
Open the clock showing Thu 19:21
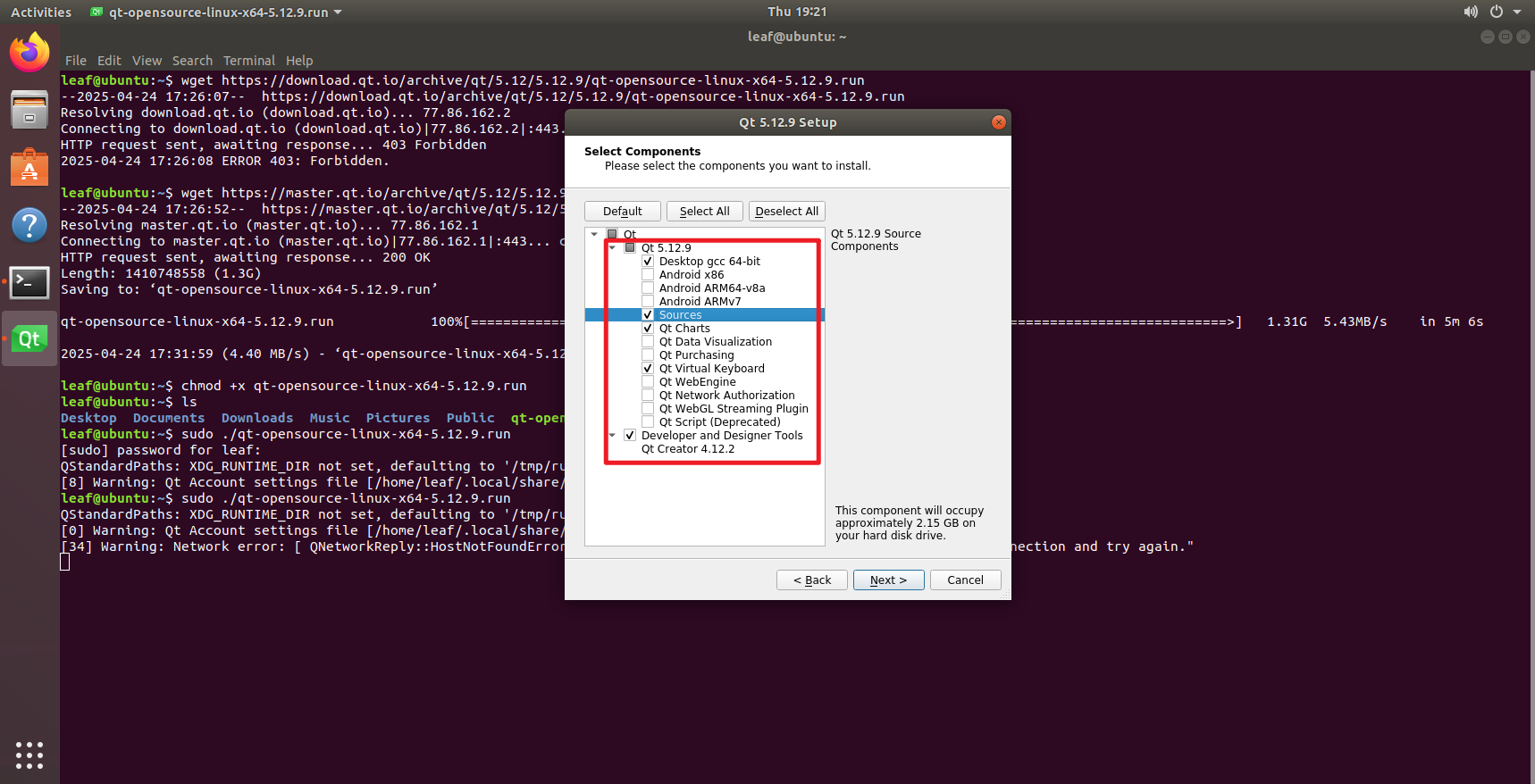(x=797, y=12)
